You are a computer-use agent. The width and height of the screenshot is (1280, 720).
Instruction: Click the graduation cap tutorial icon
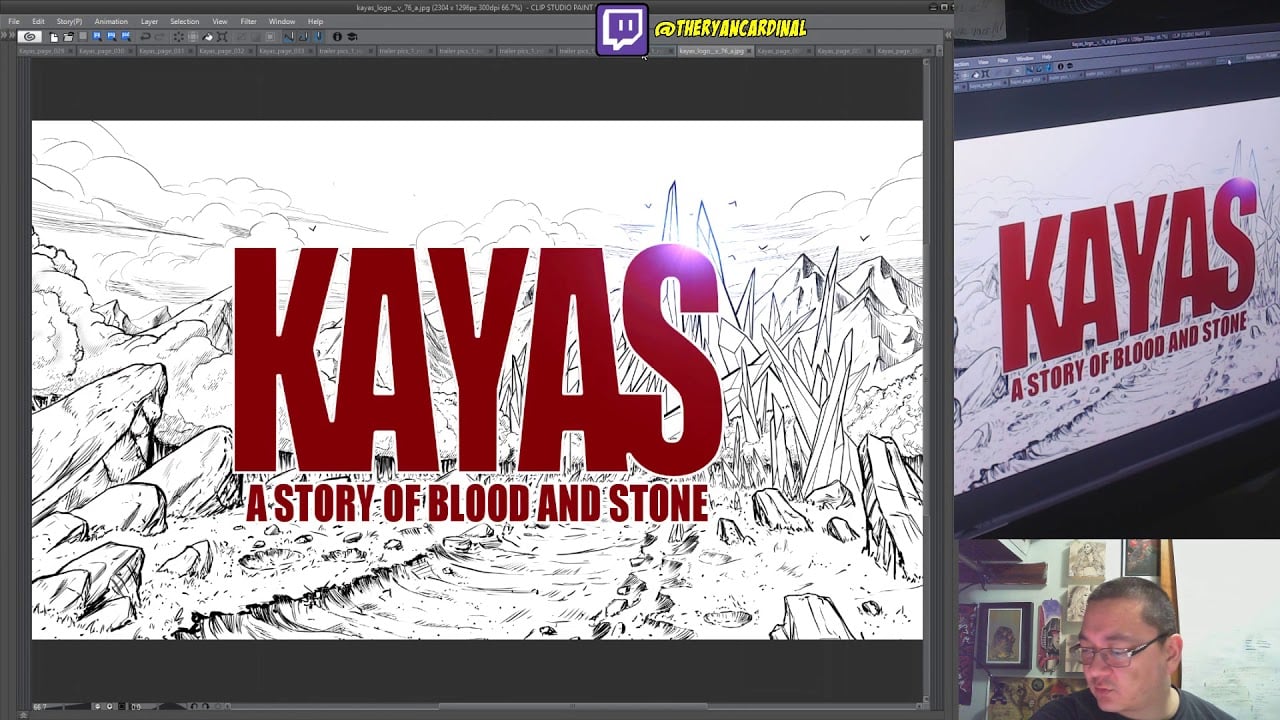pyautogui.click(x=352, y=37)
